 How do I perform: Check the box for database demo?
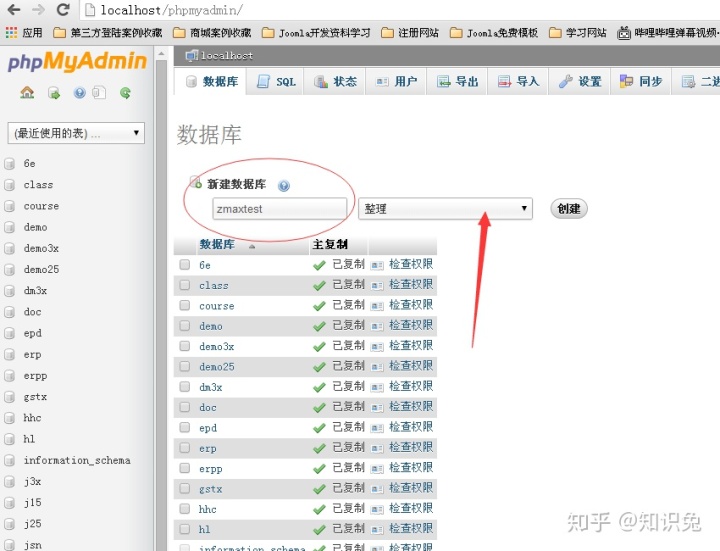(185, 326)
